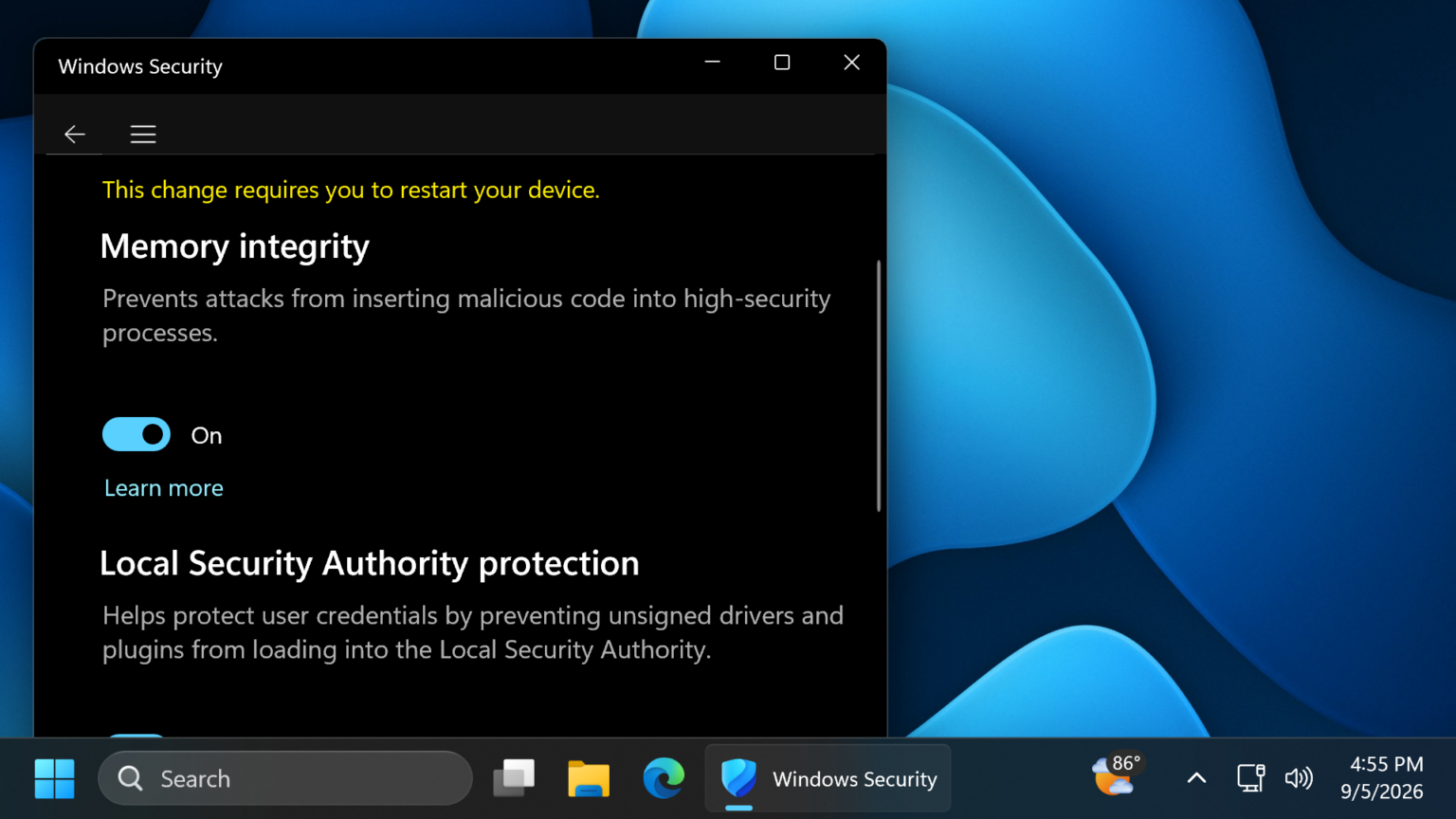The height and width of the screenshot is (819, 1456).
Task: Open Microsoft Edge from the taskbar
Action: click(664, 779)
